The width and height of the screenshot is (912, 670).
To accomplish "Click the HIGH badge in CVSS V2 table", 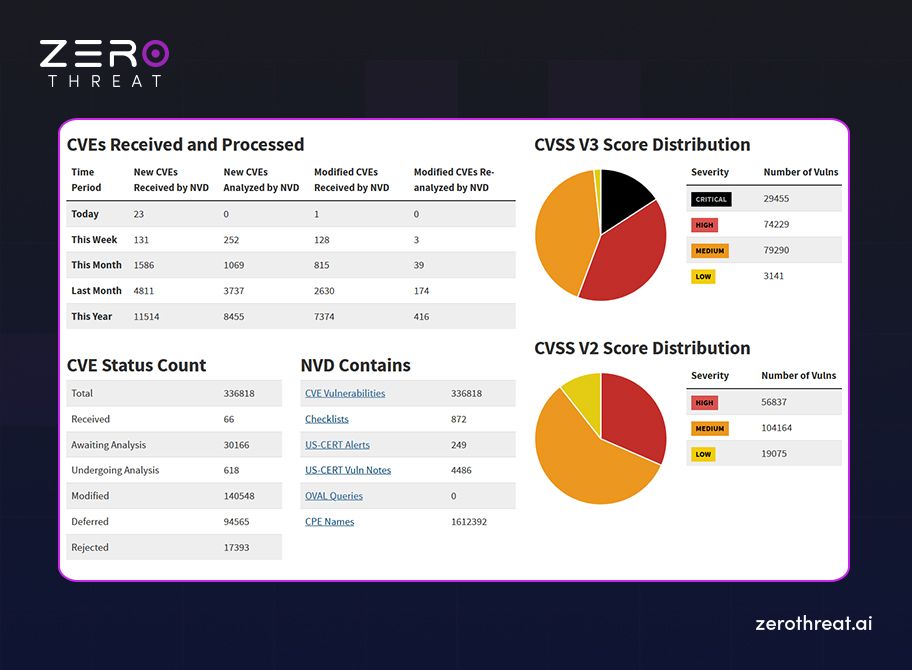I will 706,402.
